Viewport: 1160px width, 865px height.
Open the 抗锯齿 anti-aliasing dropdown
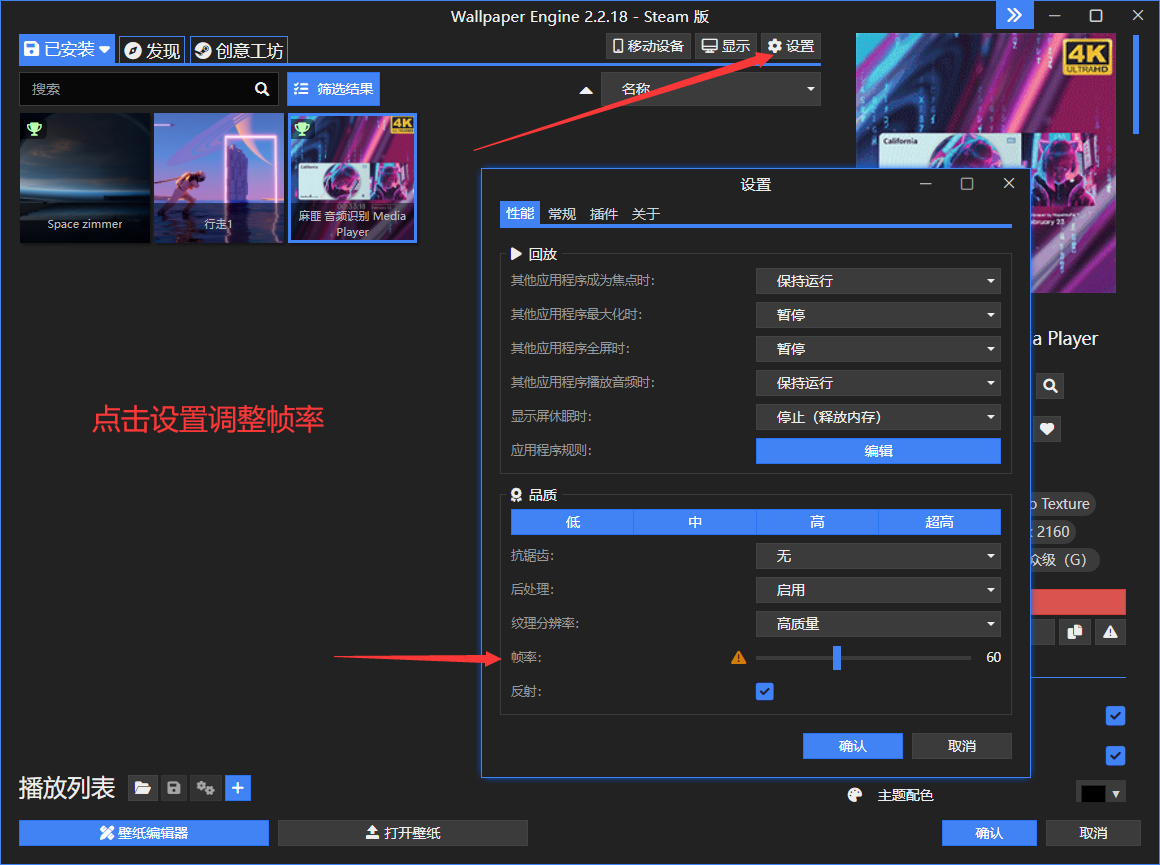point(878,556)
